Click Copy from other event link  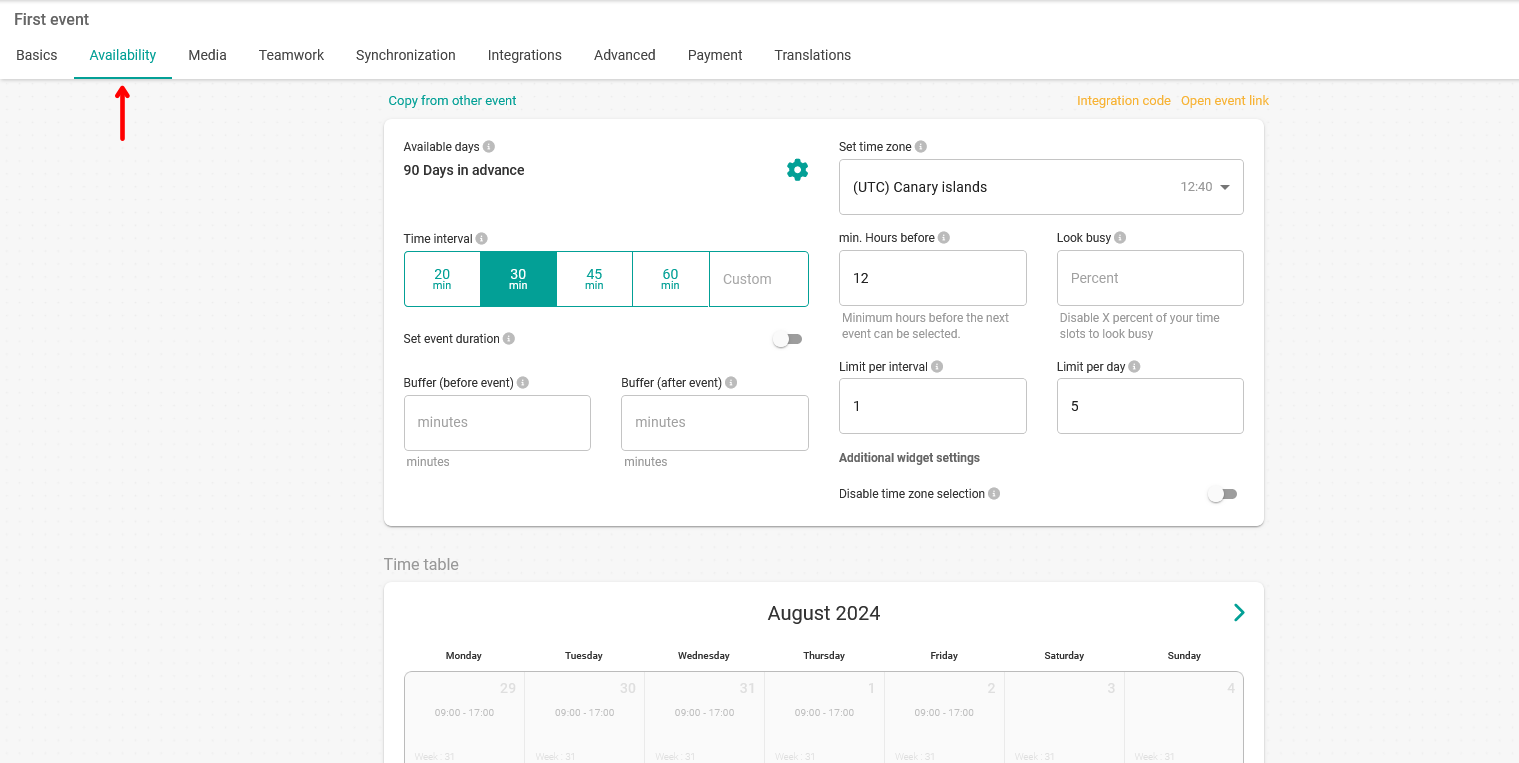[x=453, y=101]
